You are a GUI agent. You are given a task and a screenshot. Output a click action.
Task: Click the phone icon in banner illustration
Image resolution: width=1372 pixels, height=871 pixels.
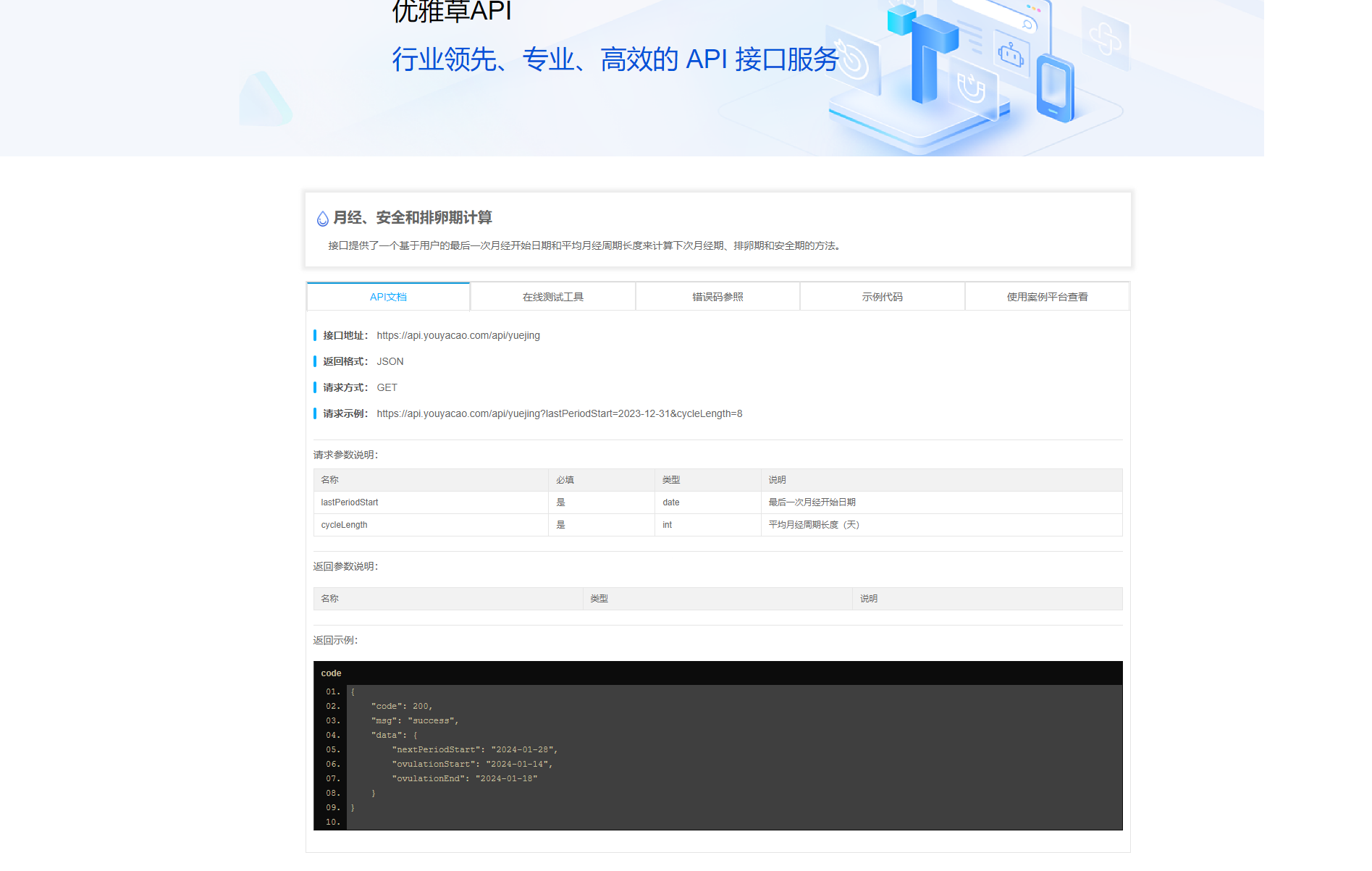pos(1054,88)
